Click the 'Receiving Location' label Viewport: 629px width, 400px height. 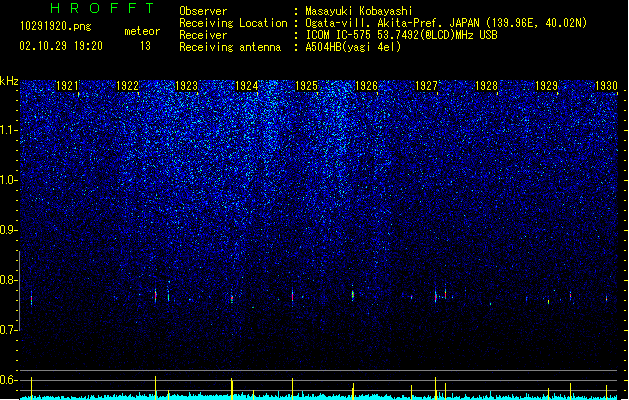233,23
